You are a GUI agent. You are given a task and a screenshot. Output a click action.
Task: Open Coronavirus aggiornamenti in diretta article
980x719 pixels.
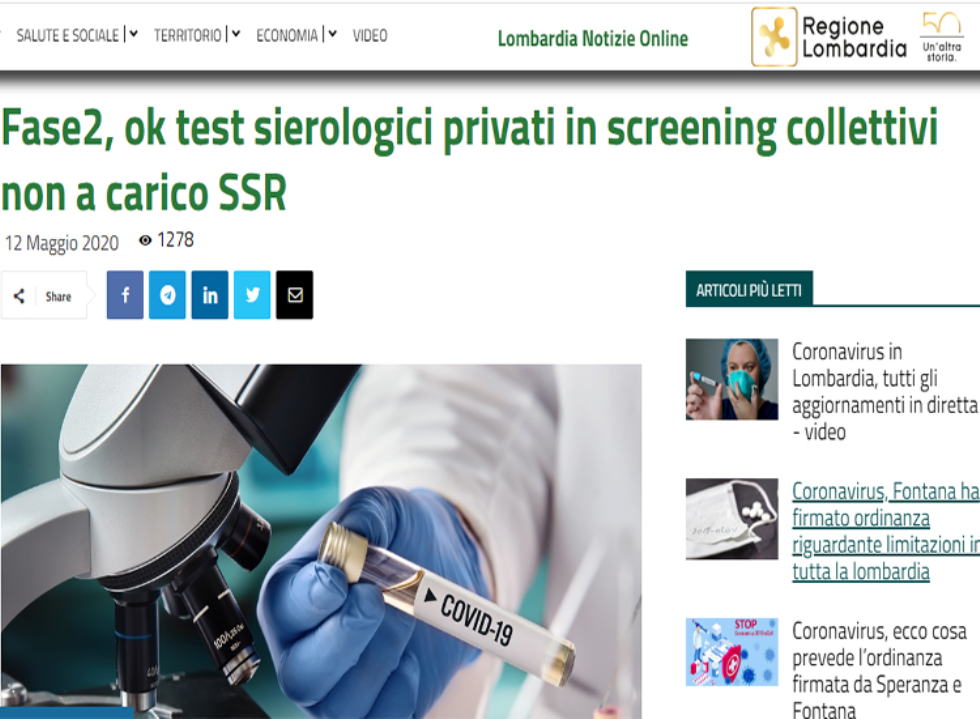(x=884, y=391)
